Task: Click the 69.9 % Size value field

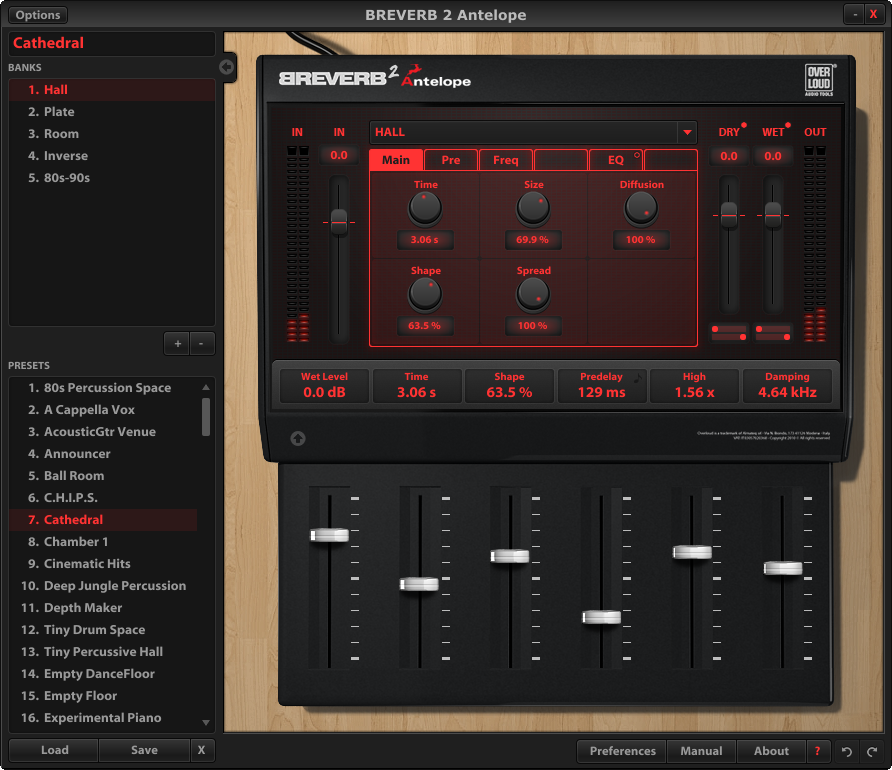Action: [x=533, y=240]
